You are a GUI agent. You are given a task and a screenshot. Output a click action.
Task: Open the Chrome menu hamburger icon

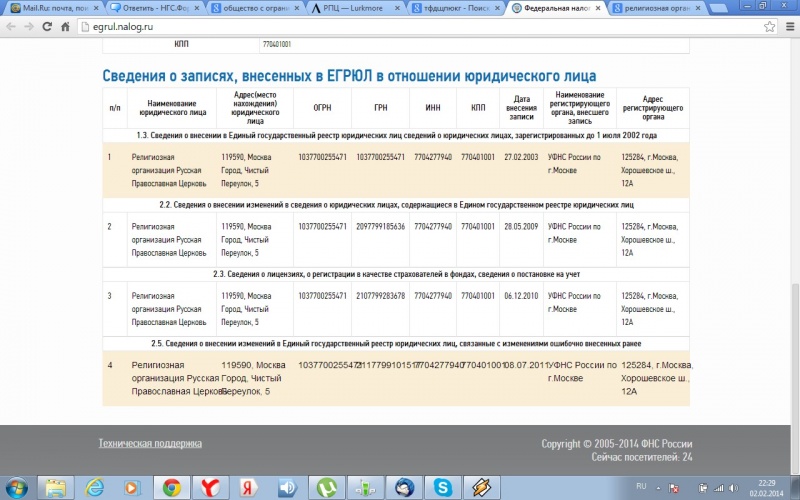pos(789,27)
